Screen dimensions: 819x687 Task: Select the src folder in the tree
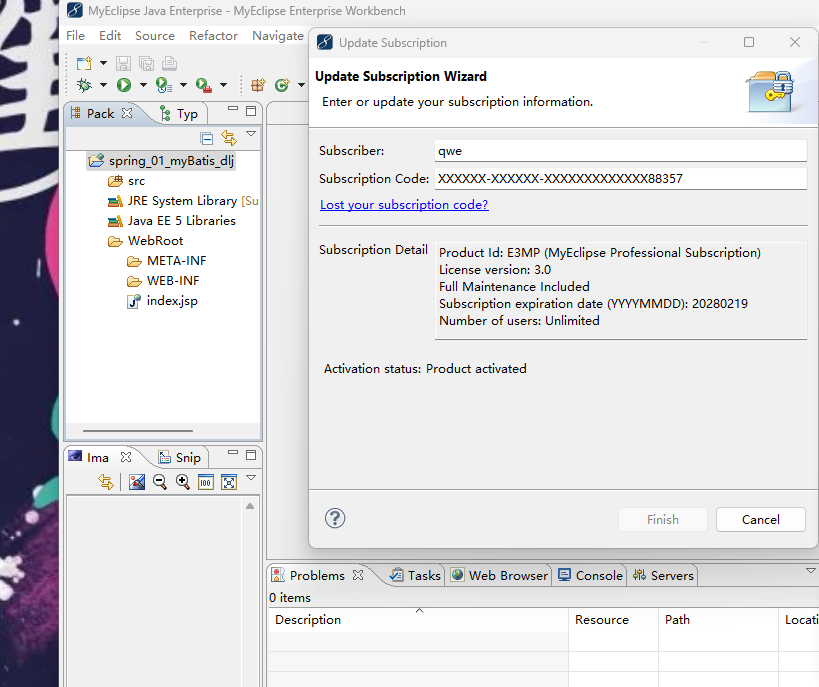(x=126, y=181)
